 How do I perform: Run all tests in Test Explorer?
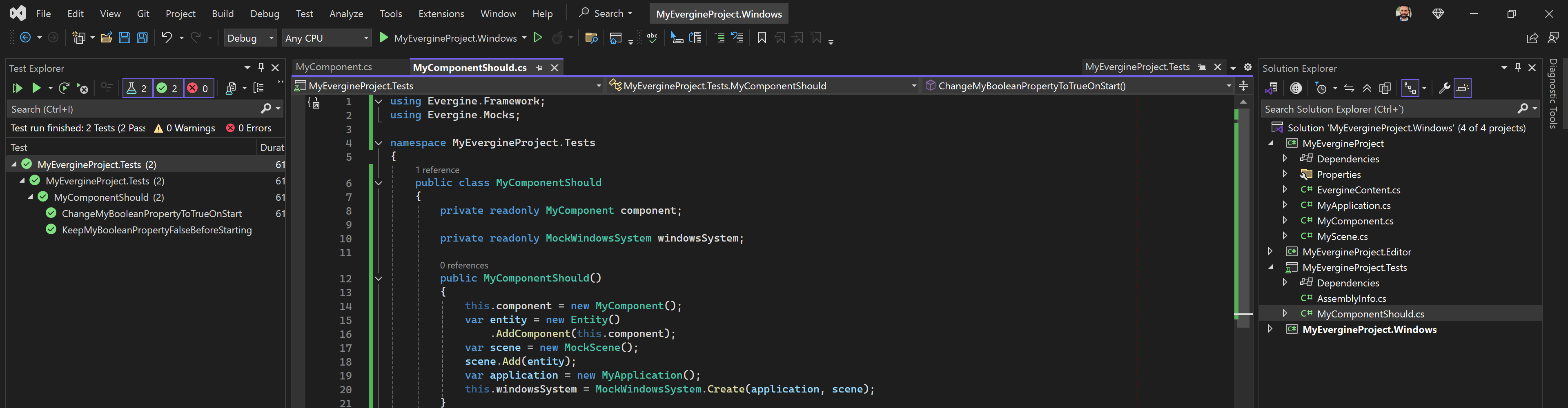coord(17,88)
